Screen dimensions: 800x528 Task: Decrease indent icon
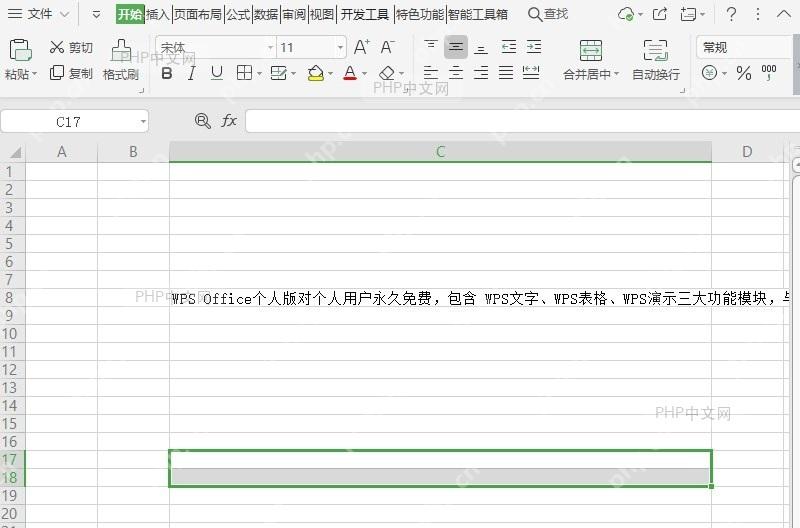pos(509,47)
